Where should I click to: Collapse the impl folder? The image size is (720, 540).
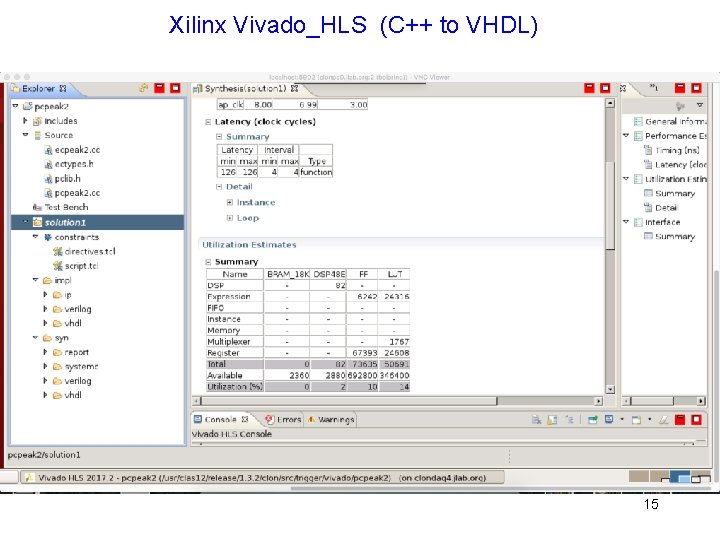35,280
